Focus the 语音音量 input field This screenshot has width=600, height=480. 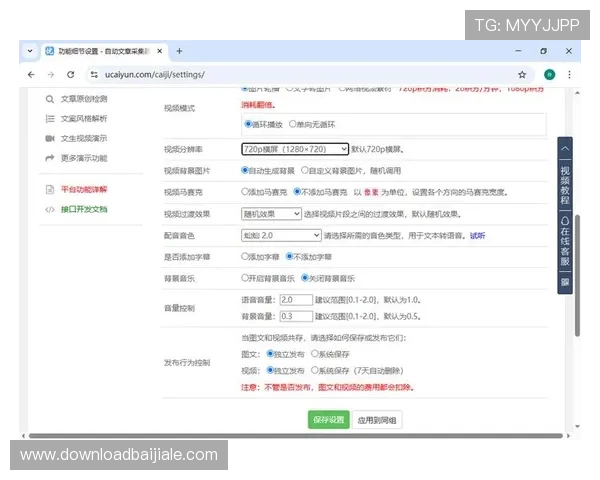[x=296, y=300]
